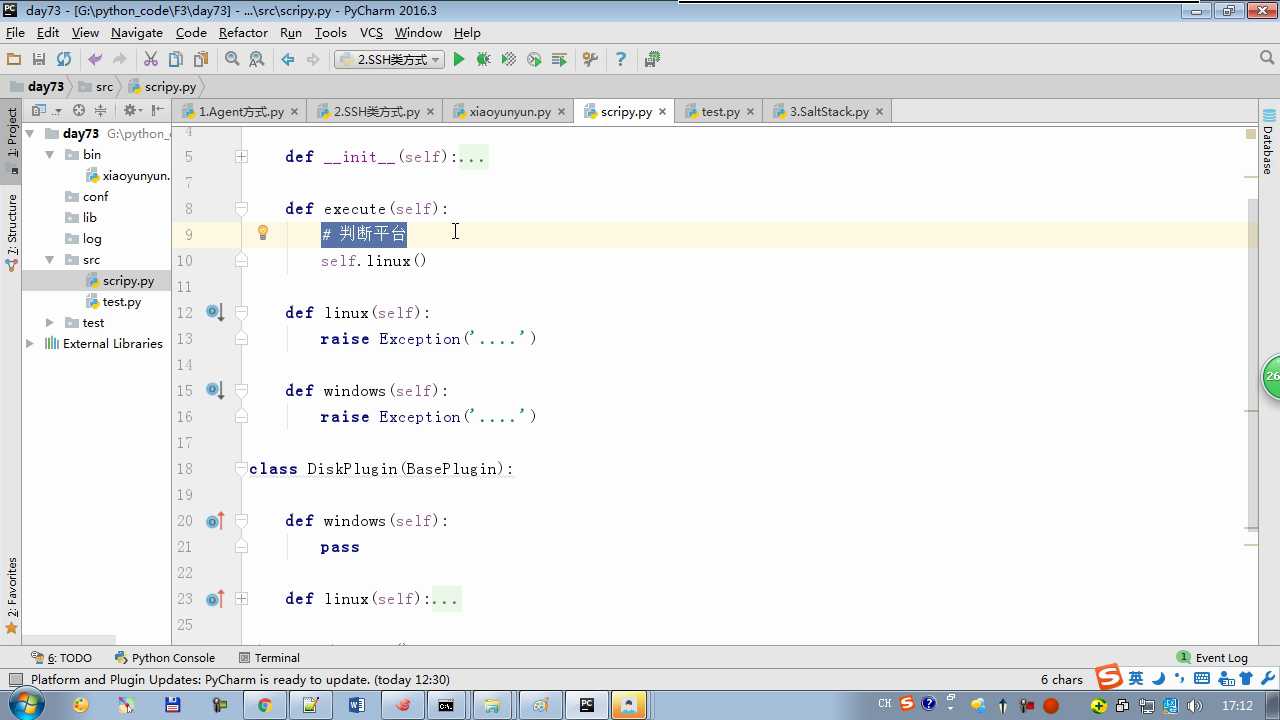
Task: Collapse execute method fold at line 8
Action: pos(241,209)
